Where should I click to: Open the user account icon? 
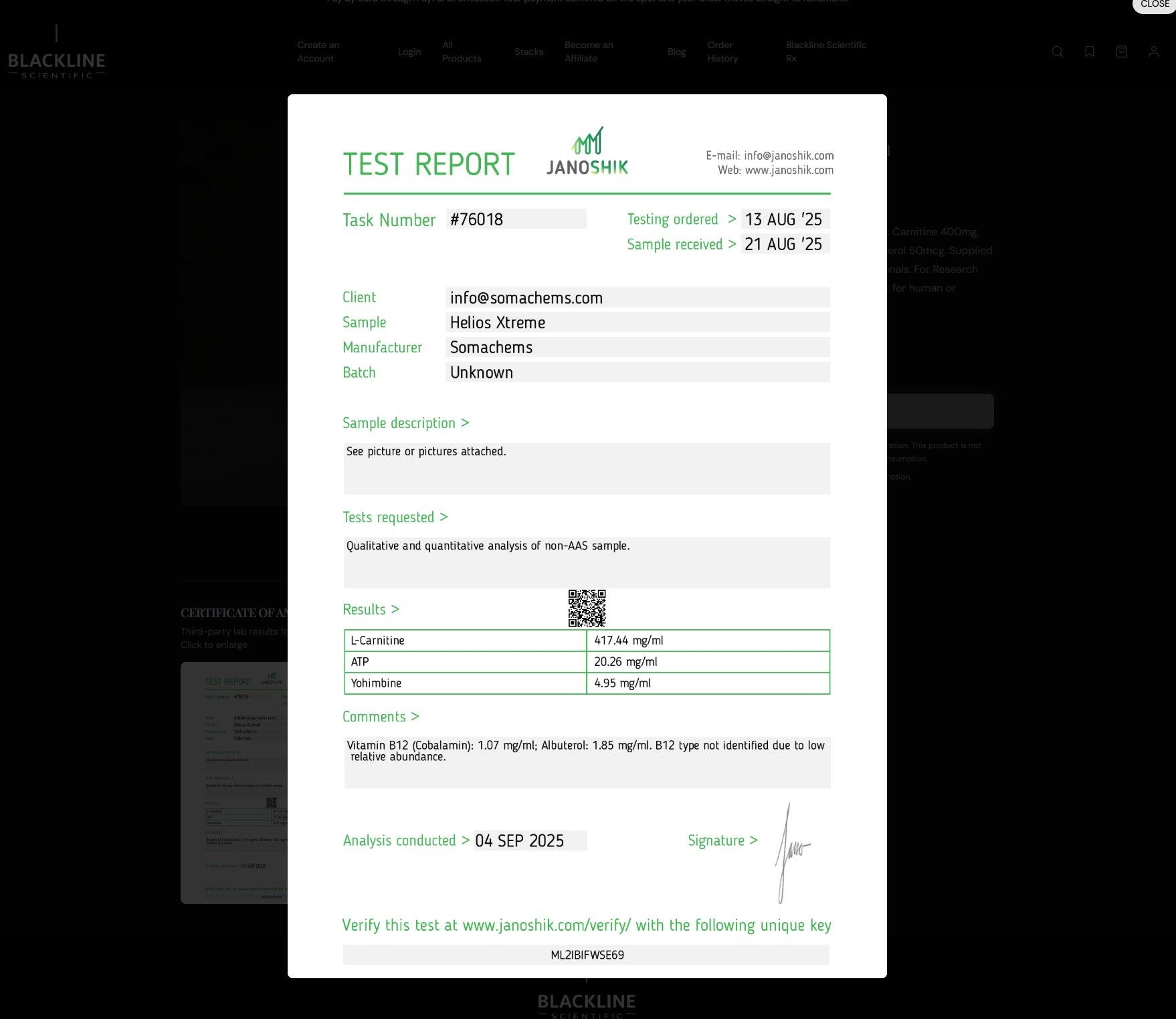pos(1154,51)
